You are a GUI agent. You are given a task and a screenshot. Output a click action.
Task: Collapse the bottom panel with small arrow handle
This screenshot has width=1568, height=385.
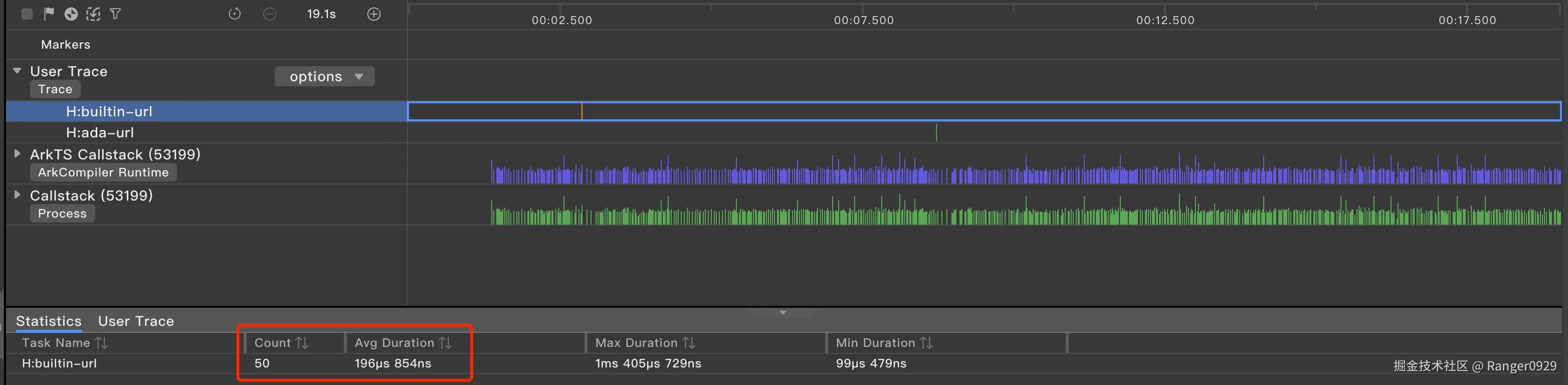(783, 312)
